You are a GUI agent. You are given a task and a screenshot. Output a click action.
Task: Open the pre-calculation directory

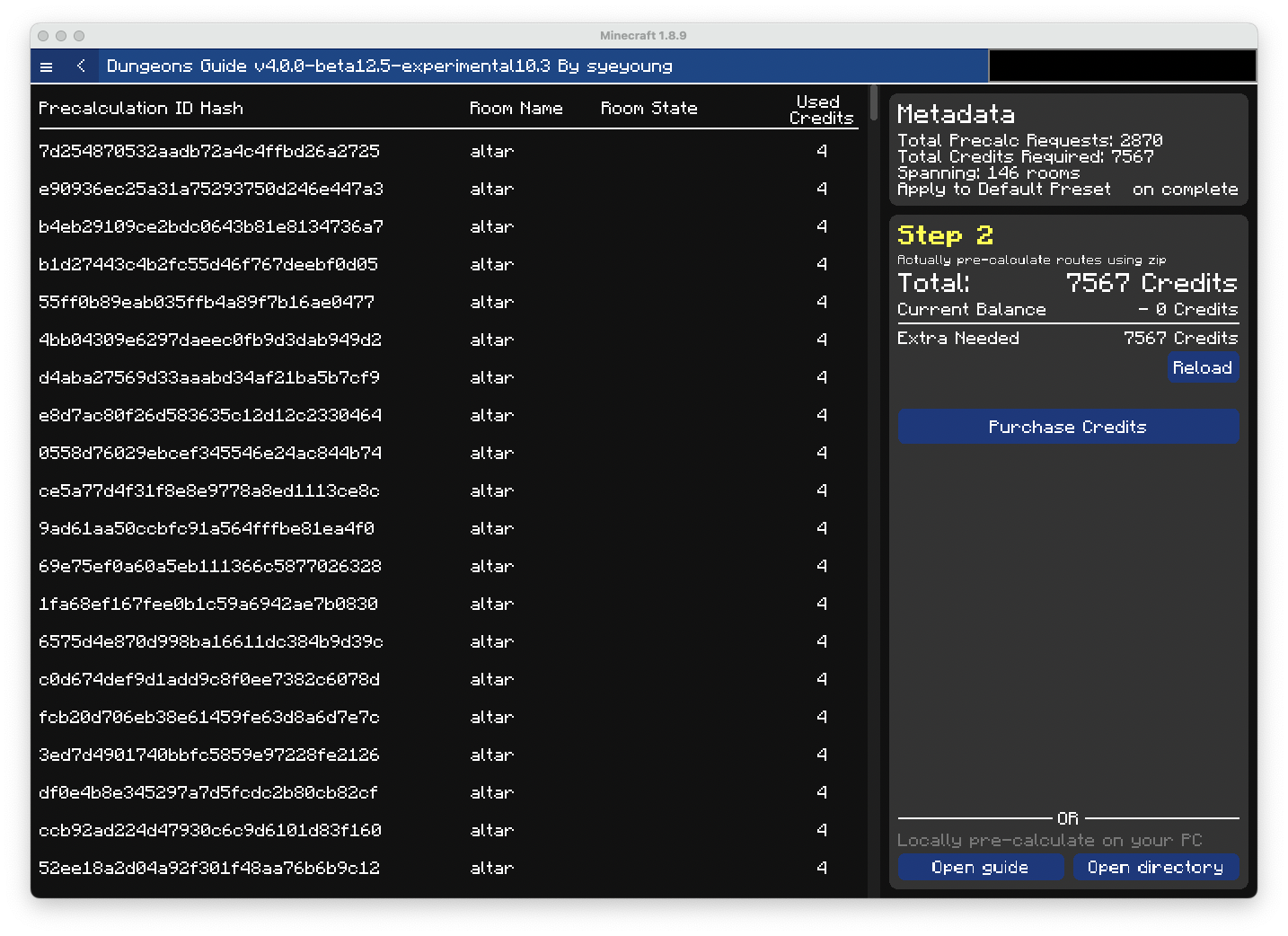pos(1156,867)
